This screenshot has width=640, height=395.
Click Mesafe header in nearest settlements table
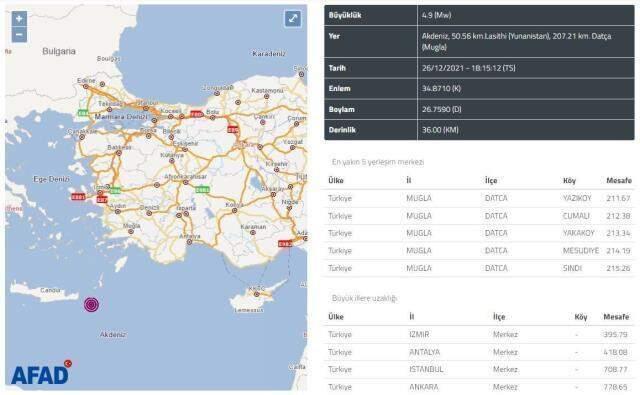click(x=619, y=180)
